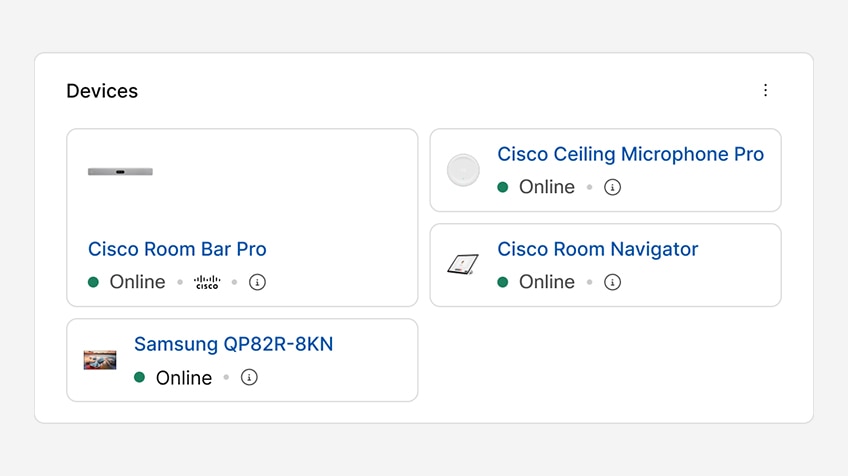Click the Online status of Cisco Room Bar Pro

(x=137, y=282)
